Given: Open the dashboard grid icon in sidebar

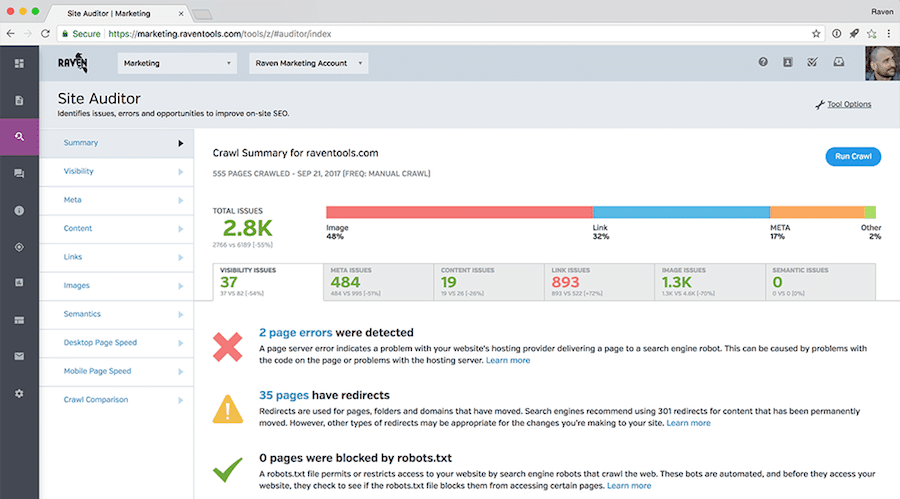Looking at the screenshot, I should pos(19,63).
